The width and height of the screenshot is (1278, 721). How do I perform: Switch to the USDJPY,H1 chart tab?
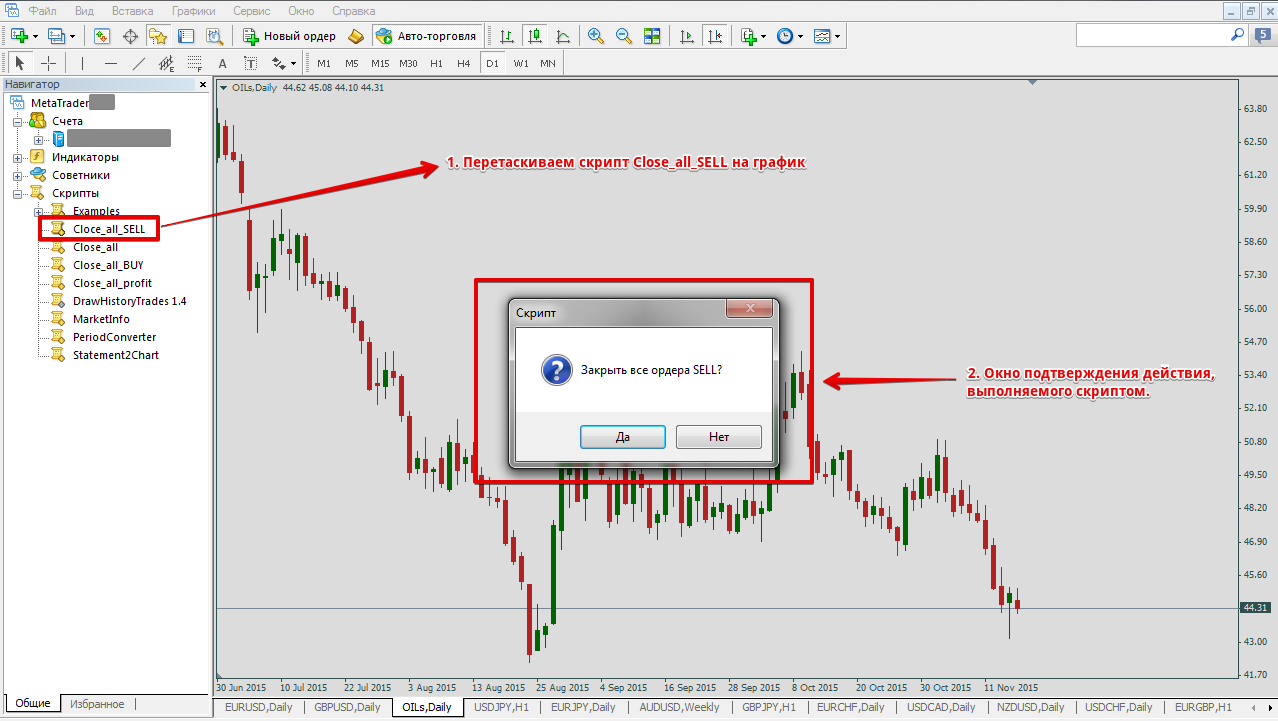click(501, 707)
